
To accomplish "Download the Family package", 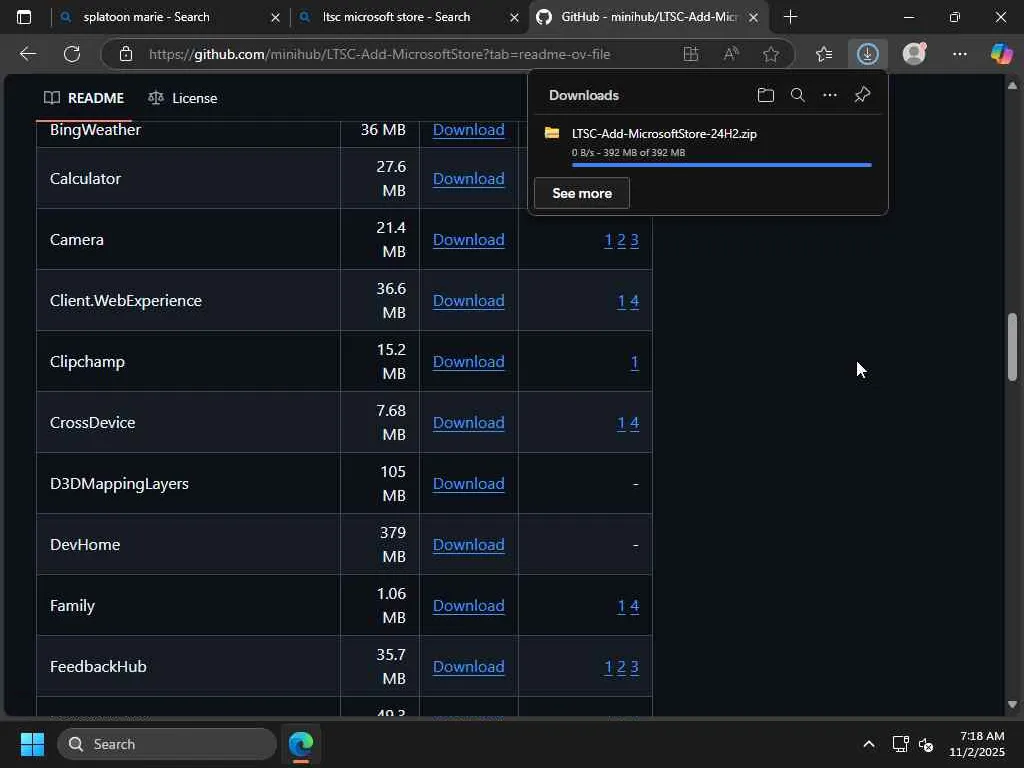I will pyautogui.click(x=468, y=606).
